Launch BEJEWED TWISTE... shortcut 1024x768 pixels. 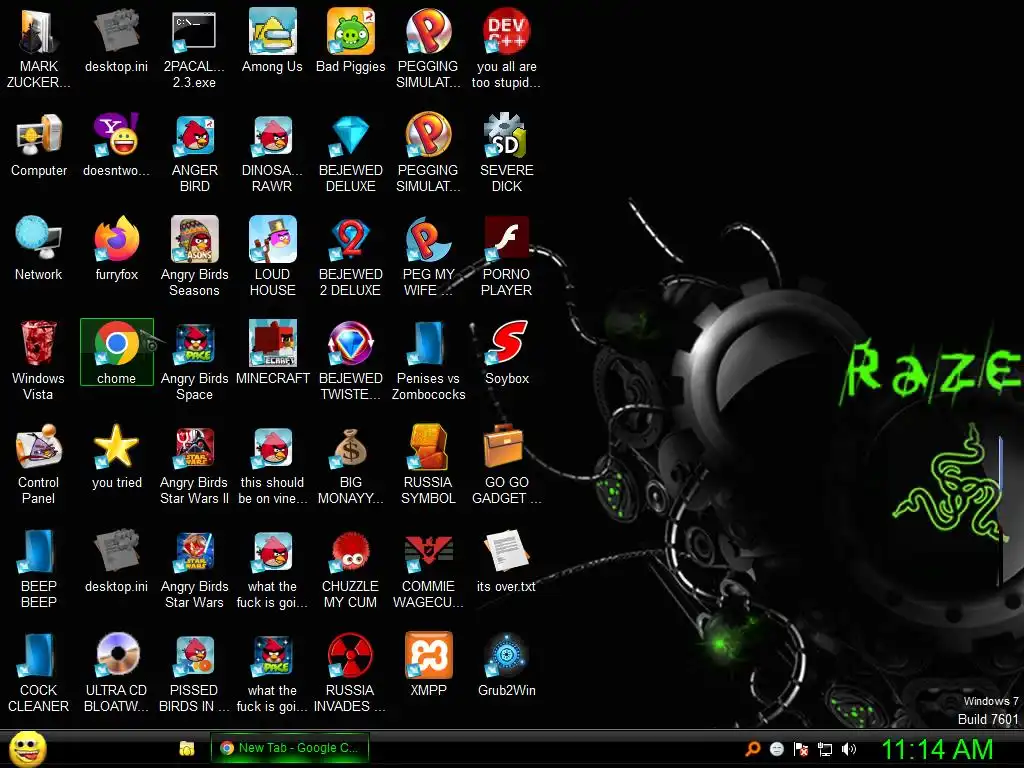[351, 360]
